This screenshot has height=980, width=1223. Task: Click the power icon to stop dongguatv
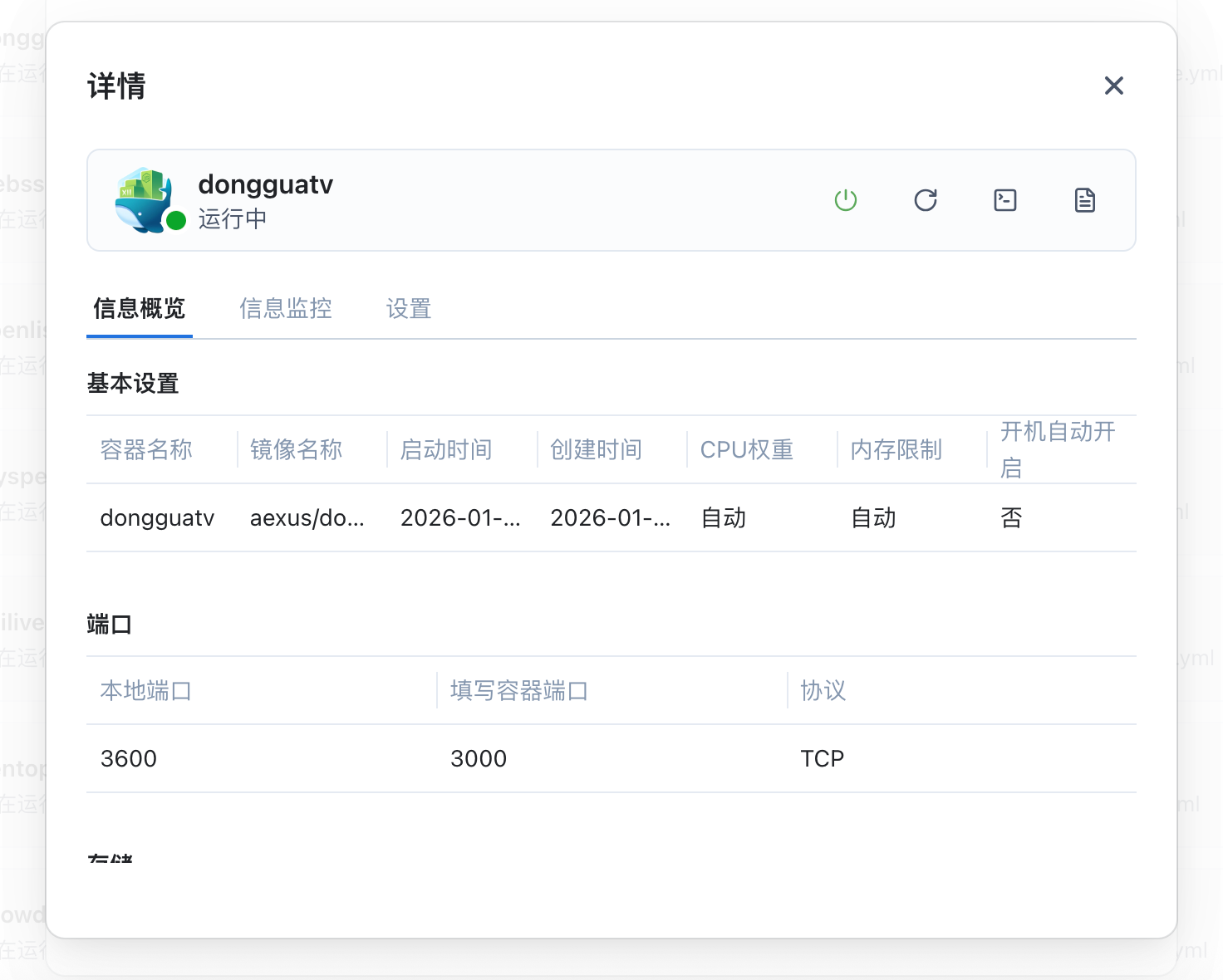coord(845,200)
